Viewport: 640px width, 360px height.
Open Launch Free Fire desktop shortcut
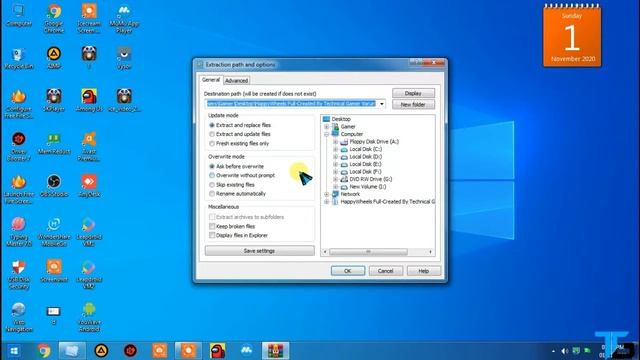pos(19,189)
